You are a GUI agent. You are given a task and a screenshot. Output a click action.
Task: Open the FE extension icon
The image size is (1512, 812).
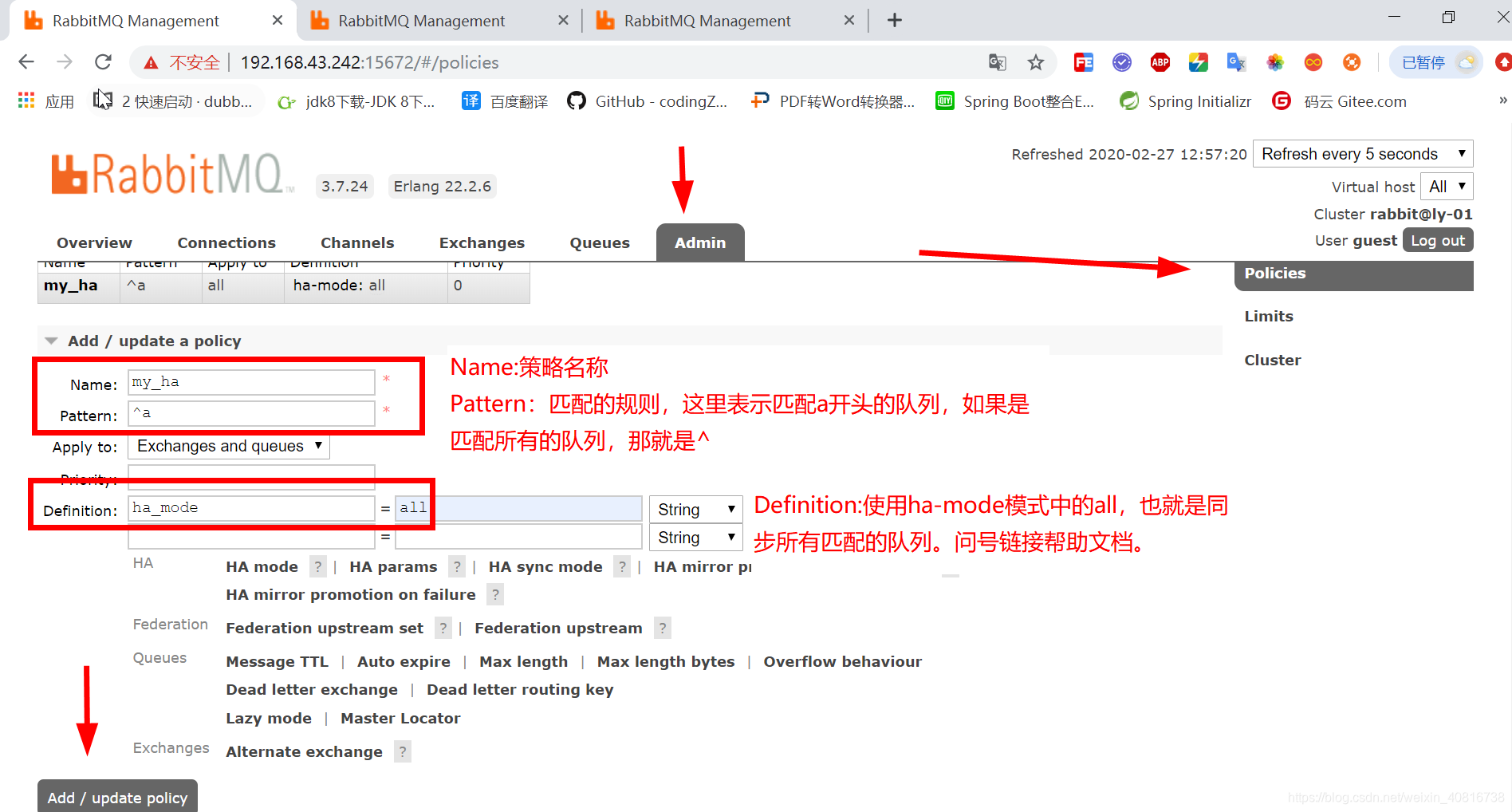[x=1083, y=62]
